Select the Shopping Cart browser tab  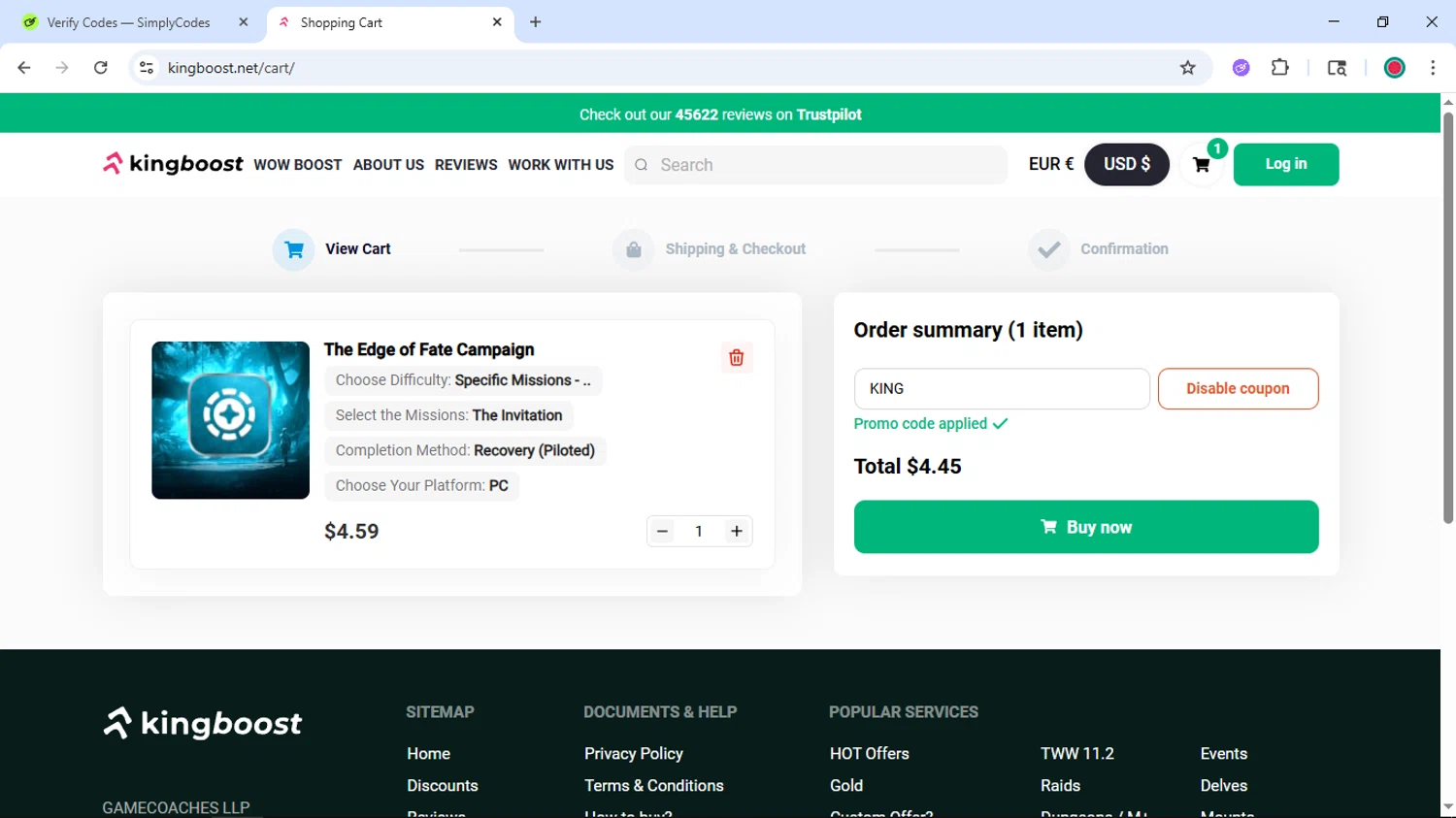[388, 22]
